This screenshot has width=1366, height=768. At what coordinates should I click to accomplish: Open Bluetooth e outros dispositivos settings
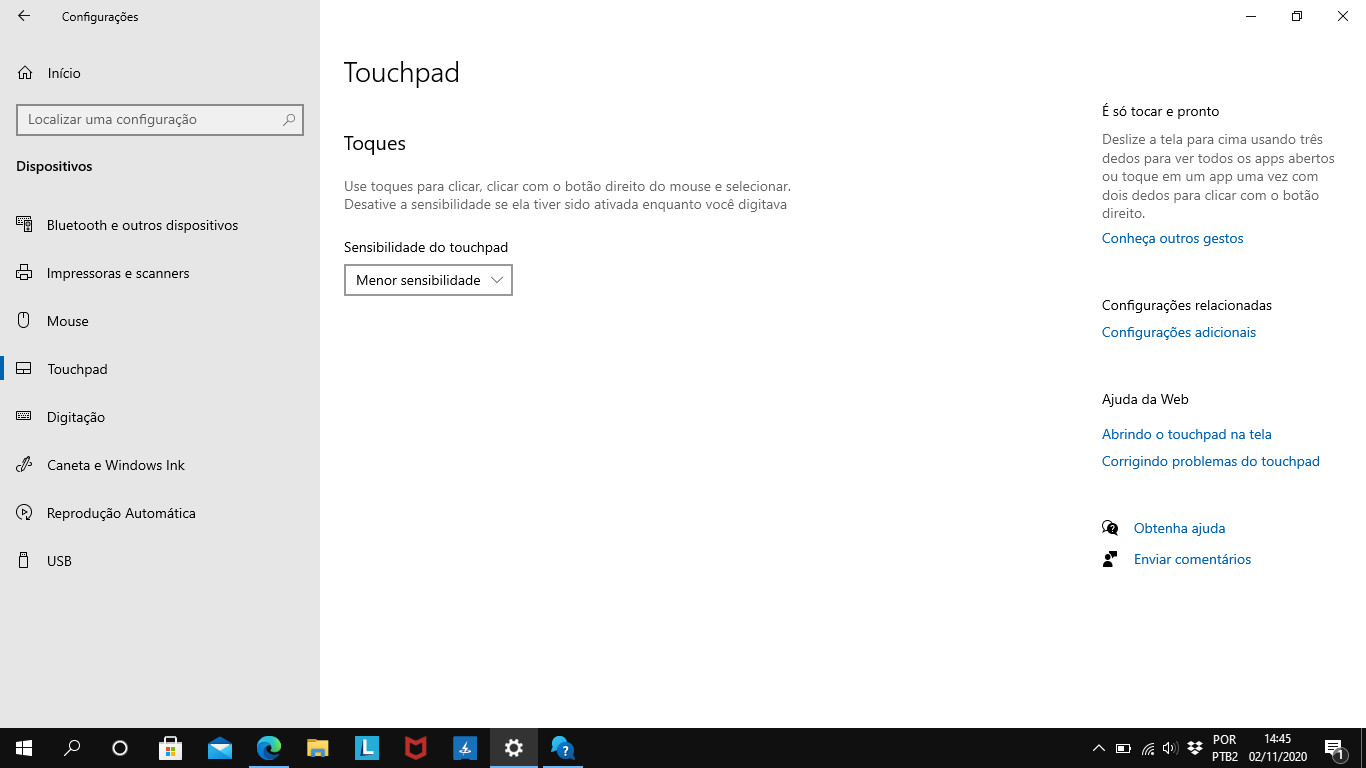(141, 224)
